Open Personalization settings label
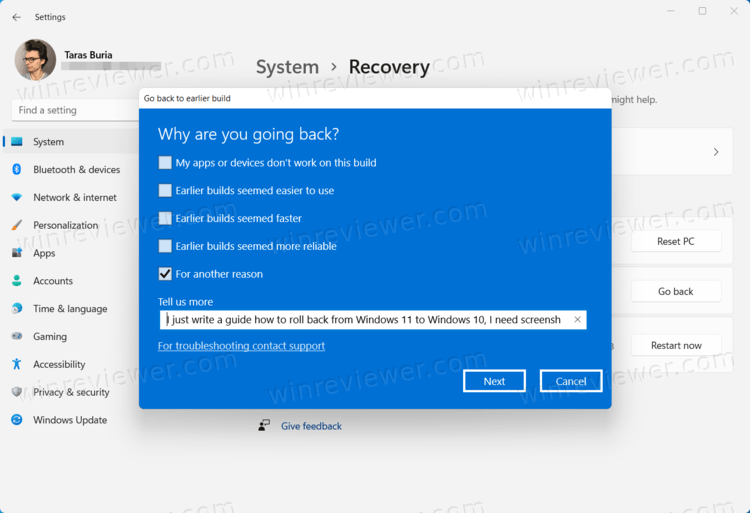Viewport: 750px width, 513px height. pos(66,225)
